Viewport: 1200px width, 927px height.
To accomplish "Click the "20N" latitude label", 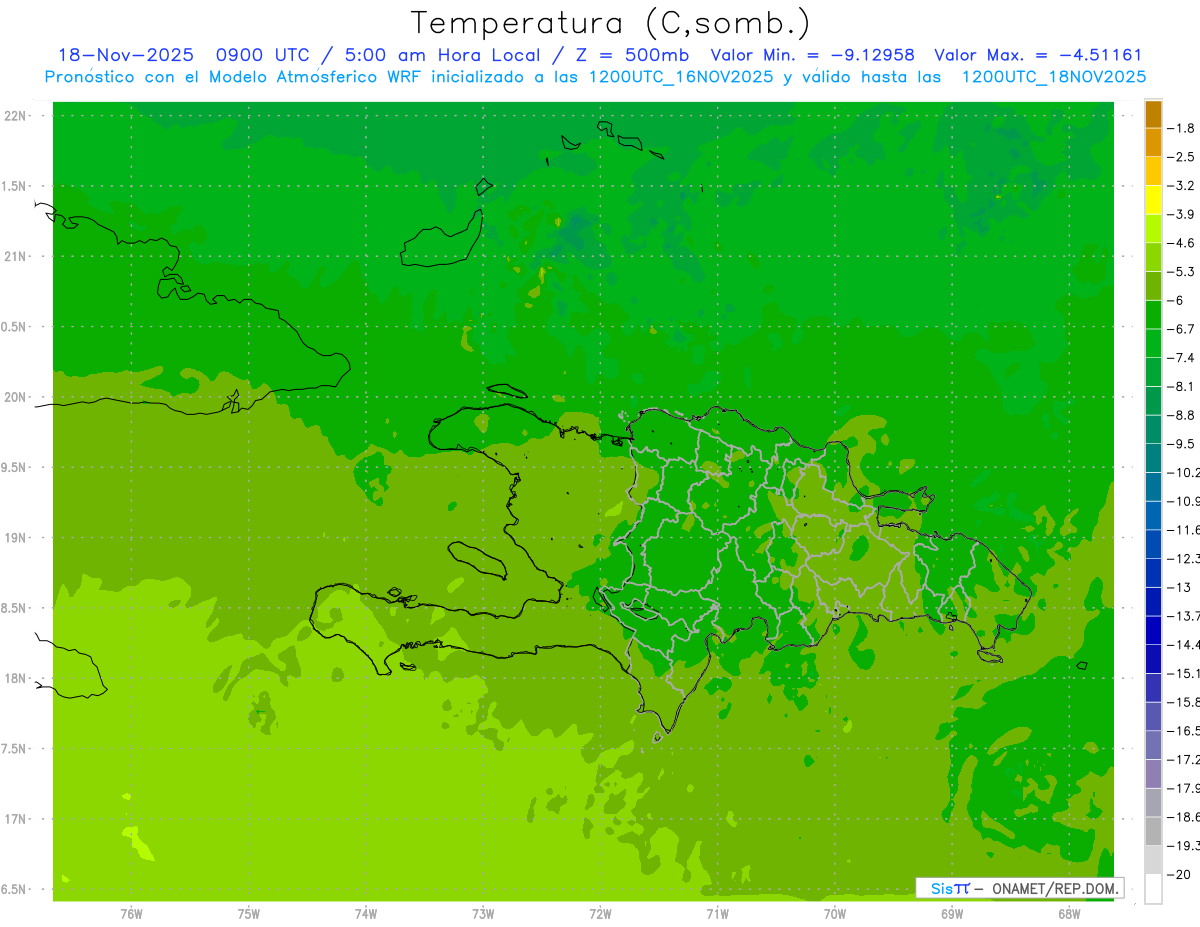I will (17, 397).
